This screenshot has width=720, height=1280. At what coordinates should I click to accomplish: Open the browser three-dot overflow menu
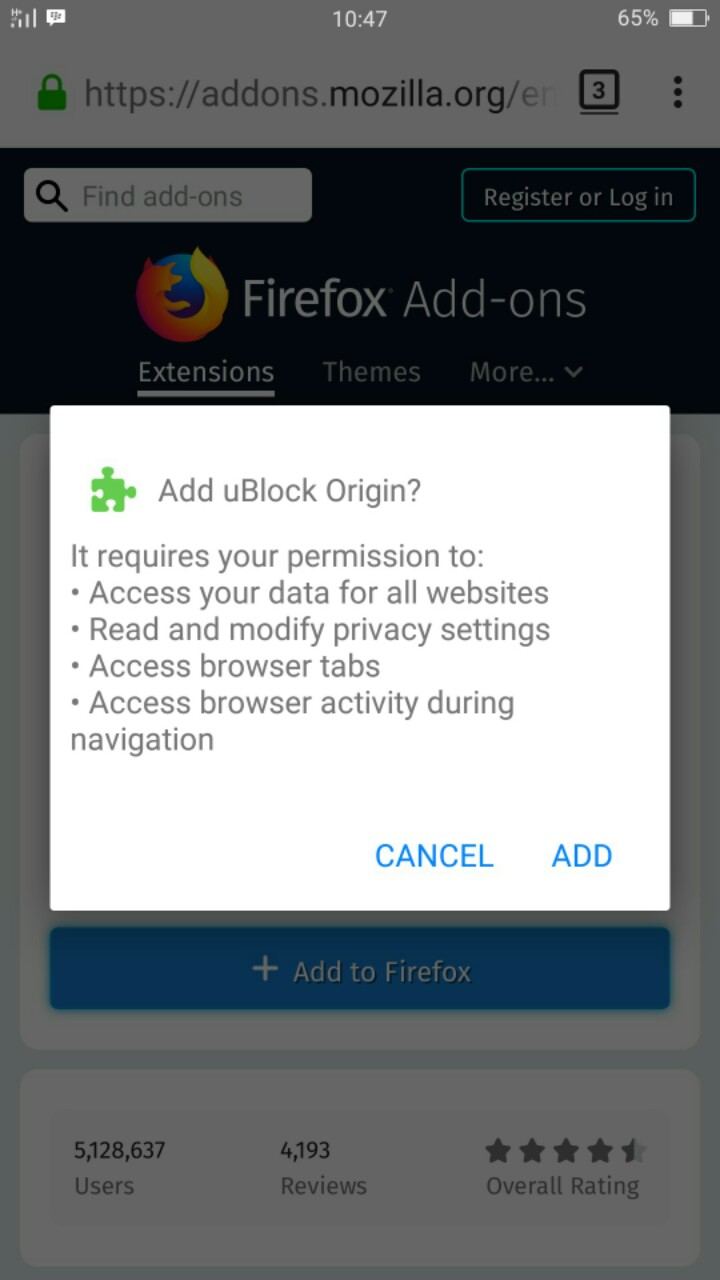(678, 92)
